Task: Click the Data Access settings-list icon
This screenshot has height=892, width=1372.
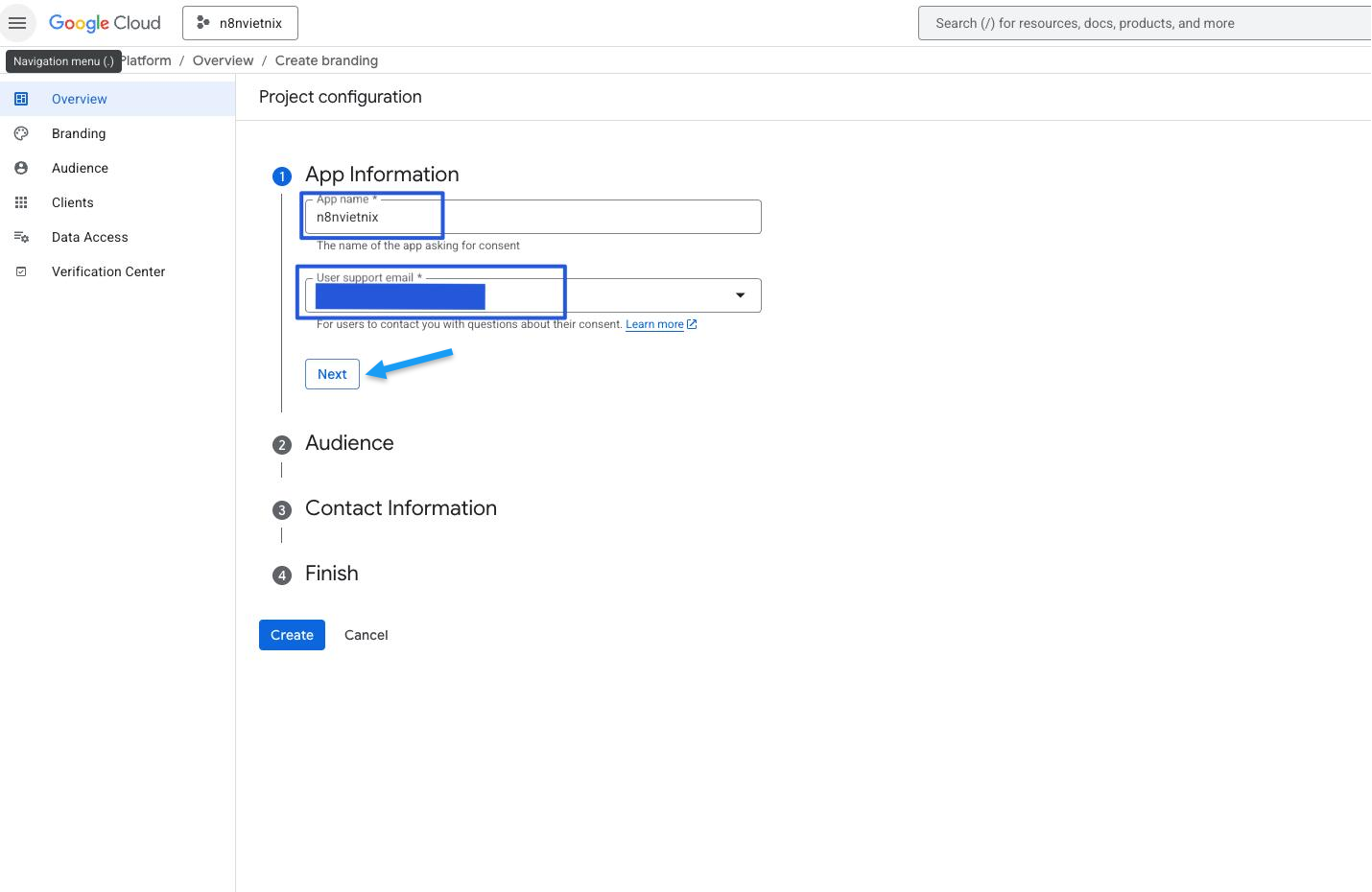Action: 21,237
